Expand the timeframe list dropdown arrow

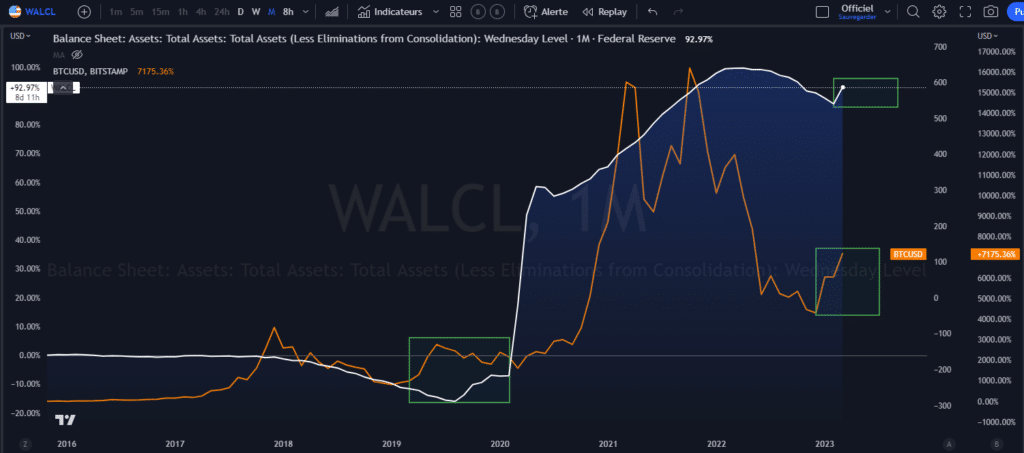tap(306, 12)
